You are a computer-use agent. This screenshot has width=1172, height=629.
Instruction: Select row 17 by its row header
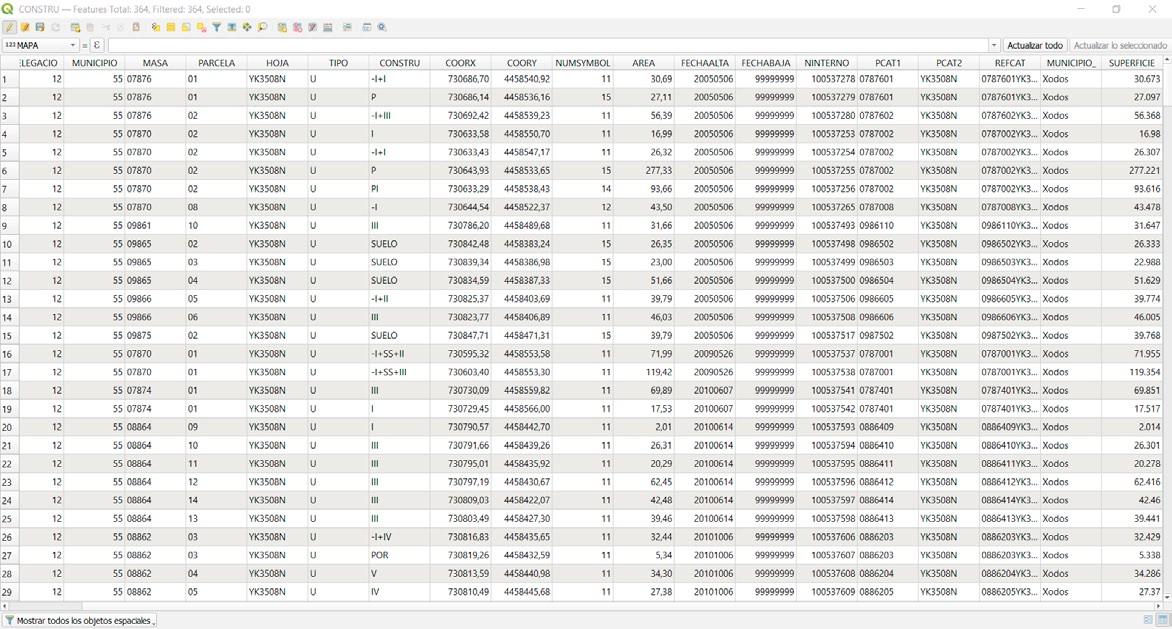(x=9, y=373)
